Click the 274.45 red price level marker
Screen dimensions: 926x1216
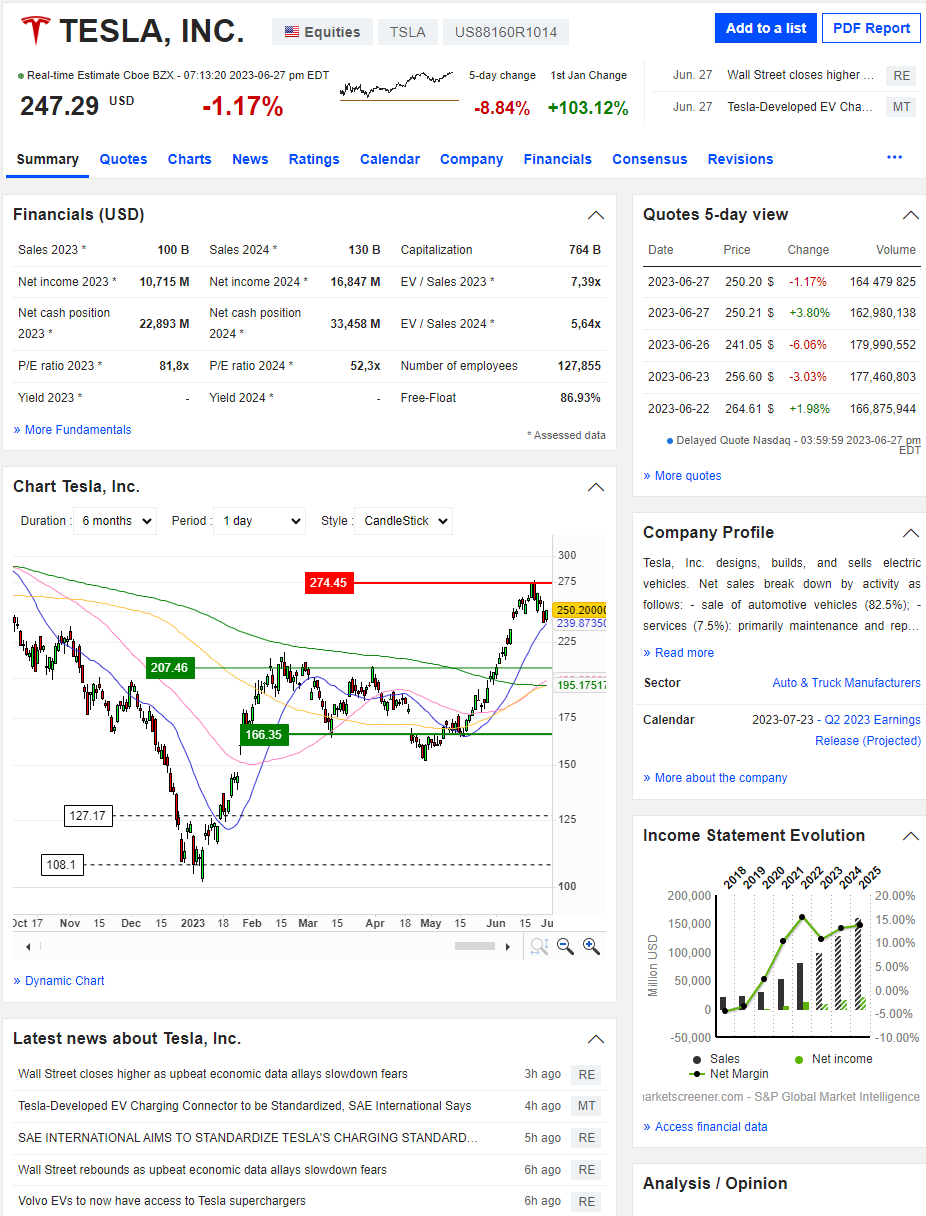click(329, 582)
